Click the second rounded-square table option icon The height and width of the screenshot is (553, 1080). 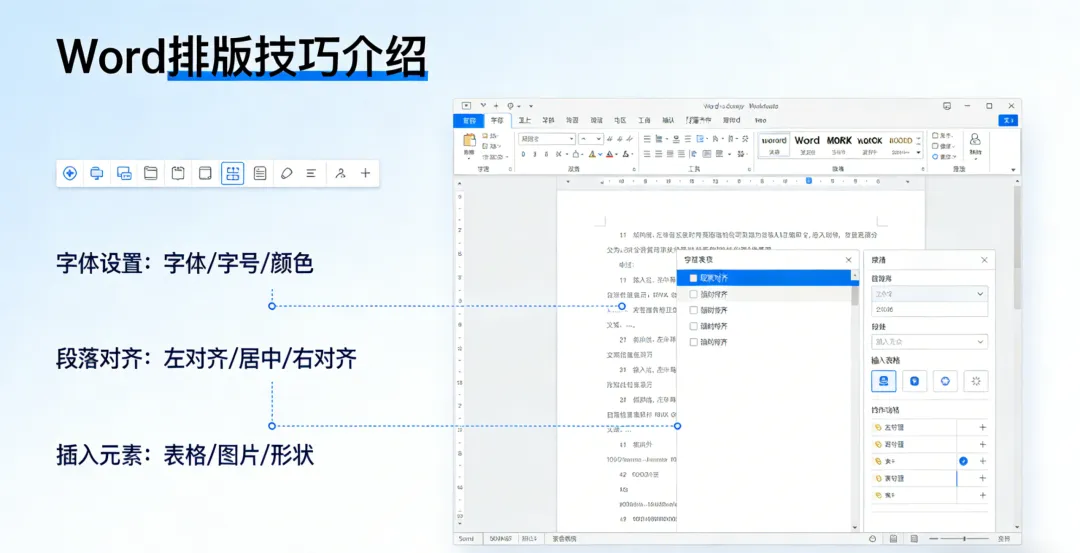915,381
